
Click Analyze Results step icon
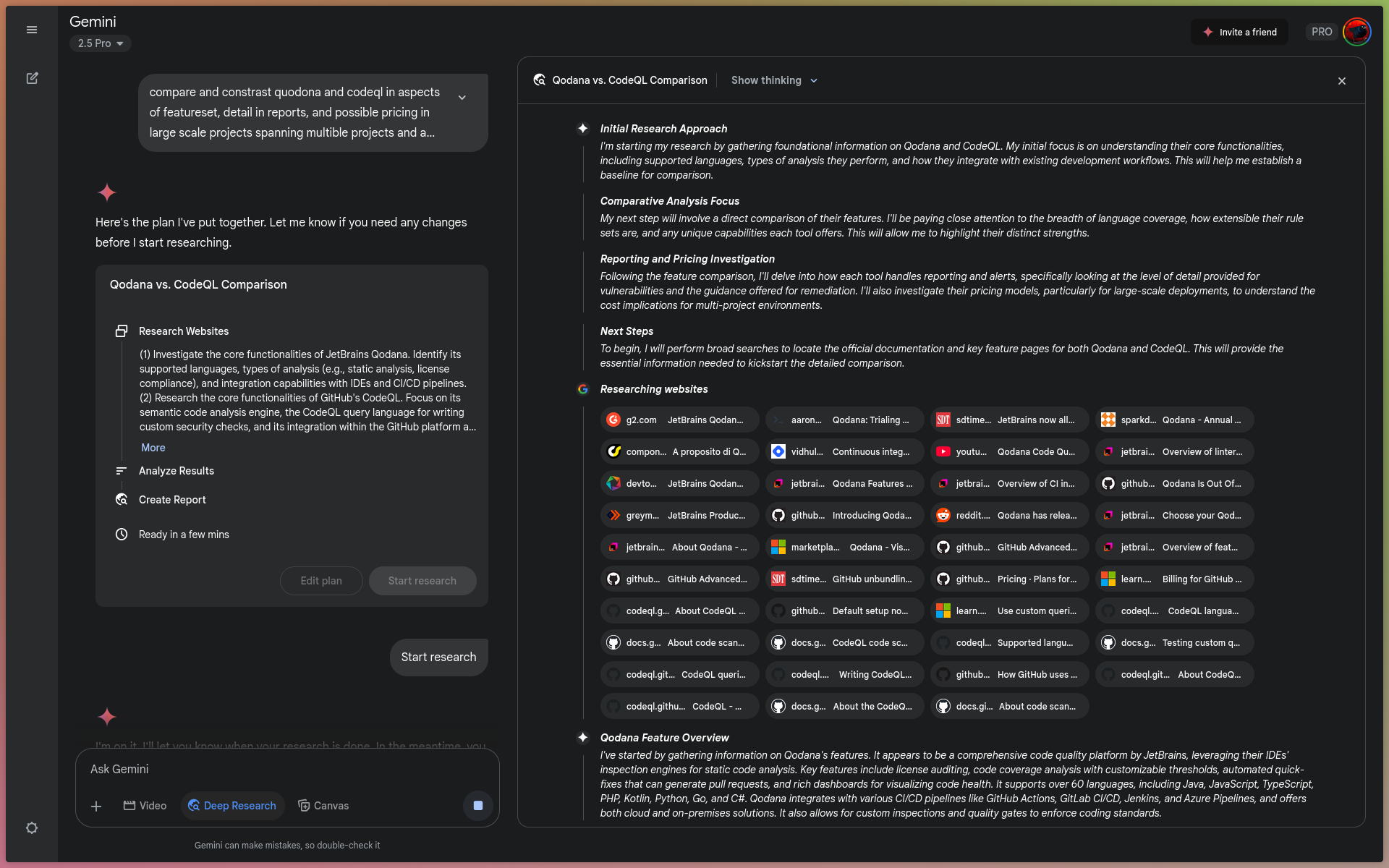pyautogui.click(x=122, y=471)
